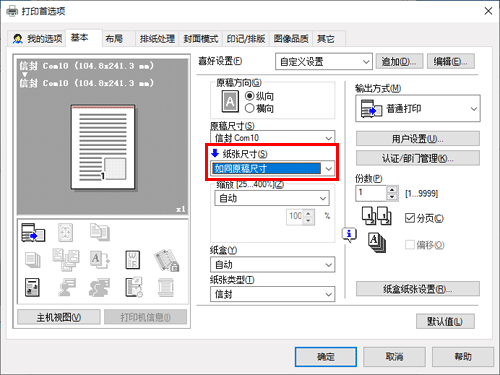Screen dimensions: 500x375
Task: Switch to 封面模式 tab
Action: pyautogui.click(x=201, y=39)
